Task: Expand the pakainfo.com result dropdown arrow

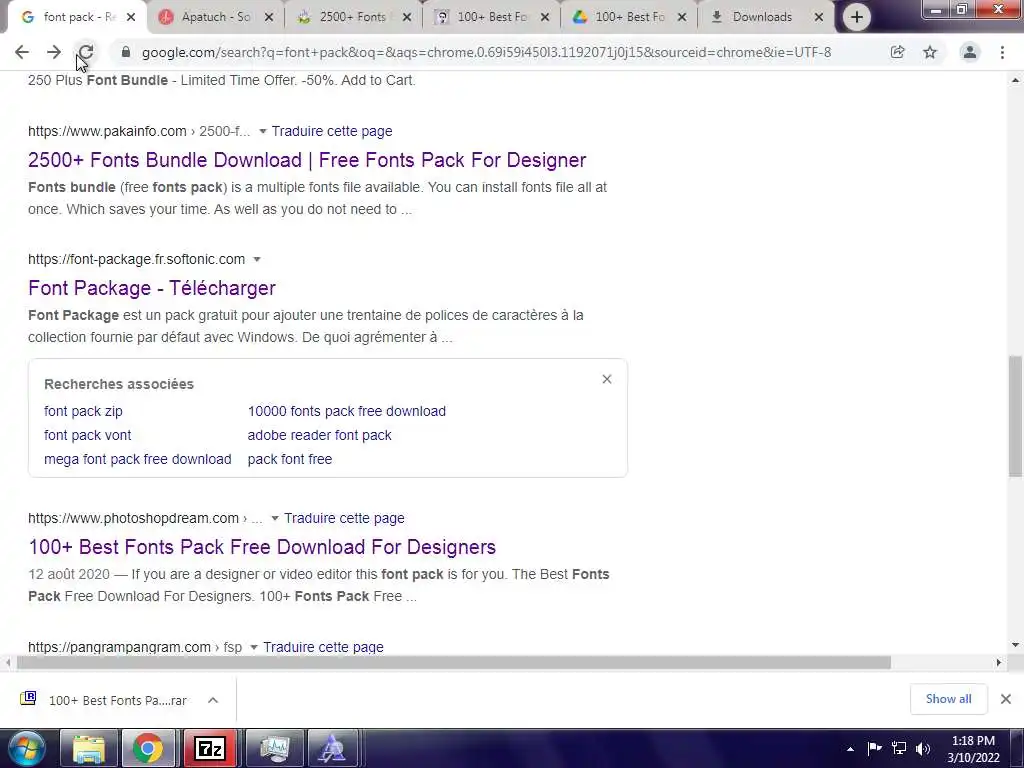Action: pyautogui.click(x=263, y=131)
